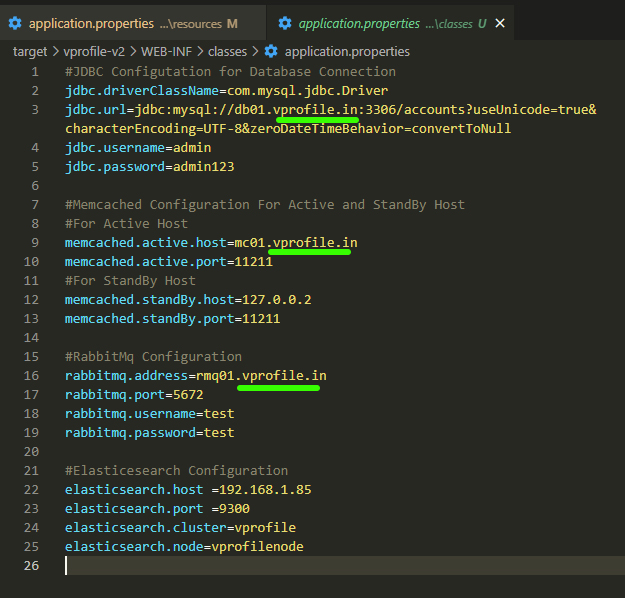
Task: Click line number 26 in gutter
Action: coord(31,565)
